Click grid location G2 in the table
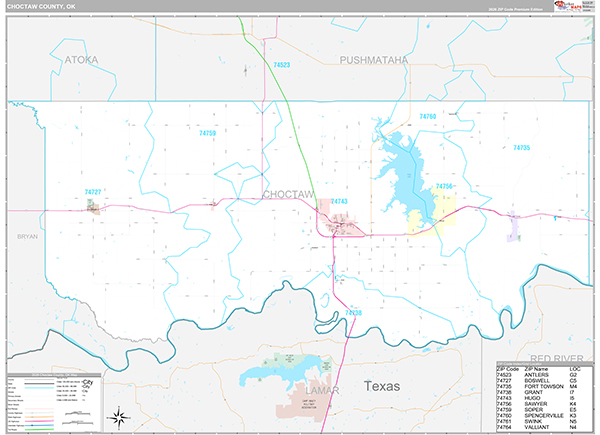This screenshot has height=435, width=600. (x=573, y=375)
